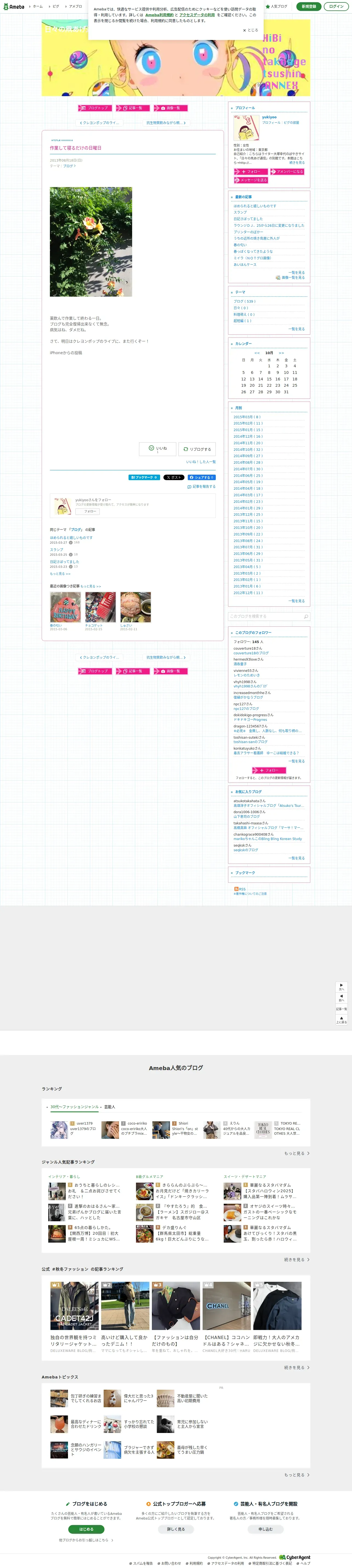
Task: Click the blog search magnifier icon
Action: pyautogui.click(x=306, y=616)
